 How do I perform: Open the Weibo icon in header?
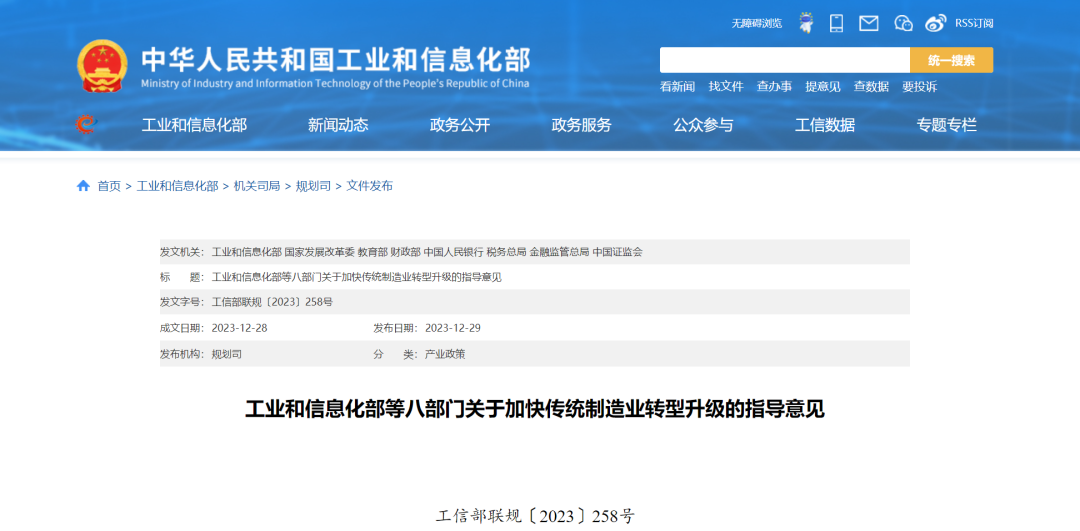coord(935,23)
